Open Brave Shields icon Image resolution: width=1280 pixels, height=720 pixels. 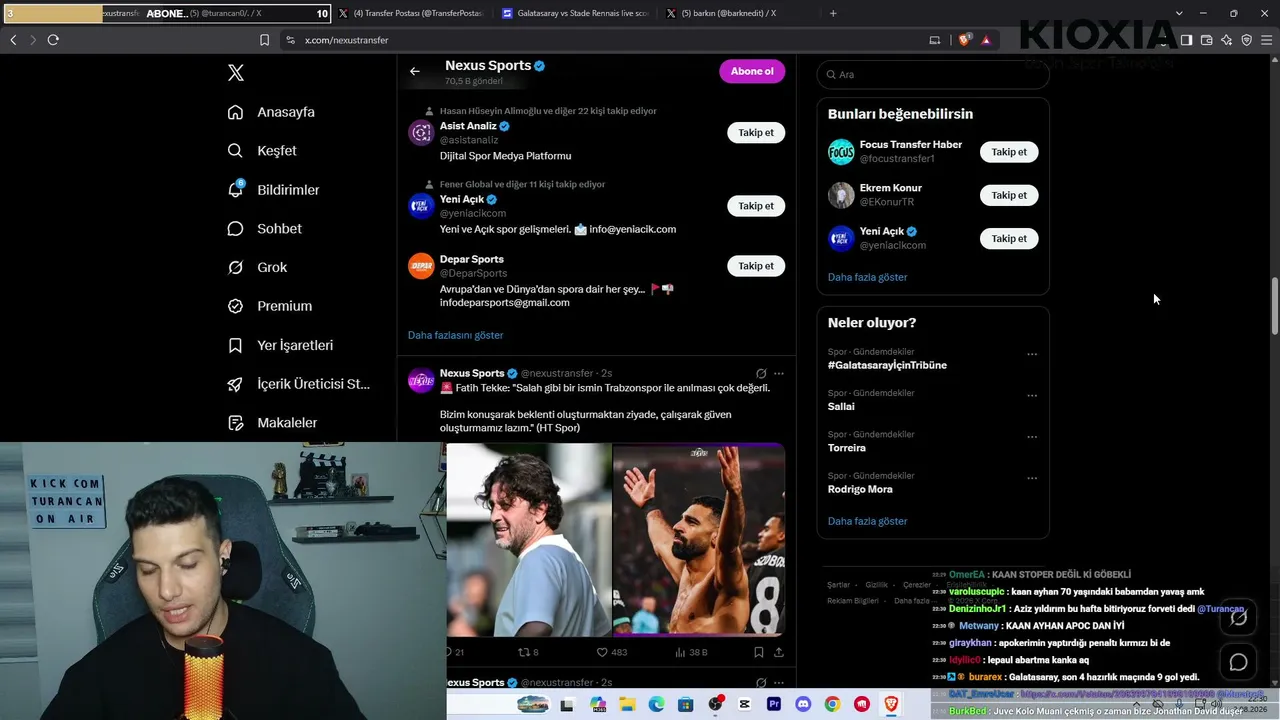click(964, 40)
